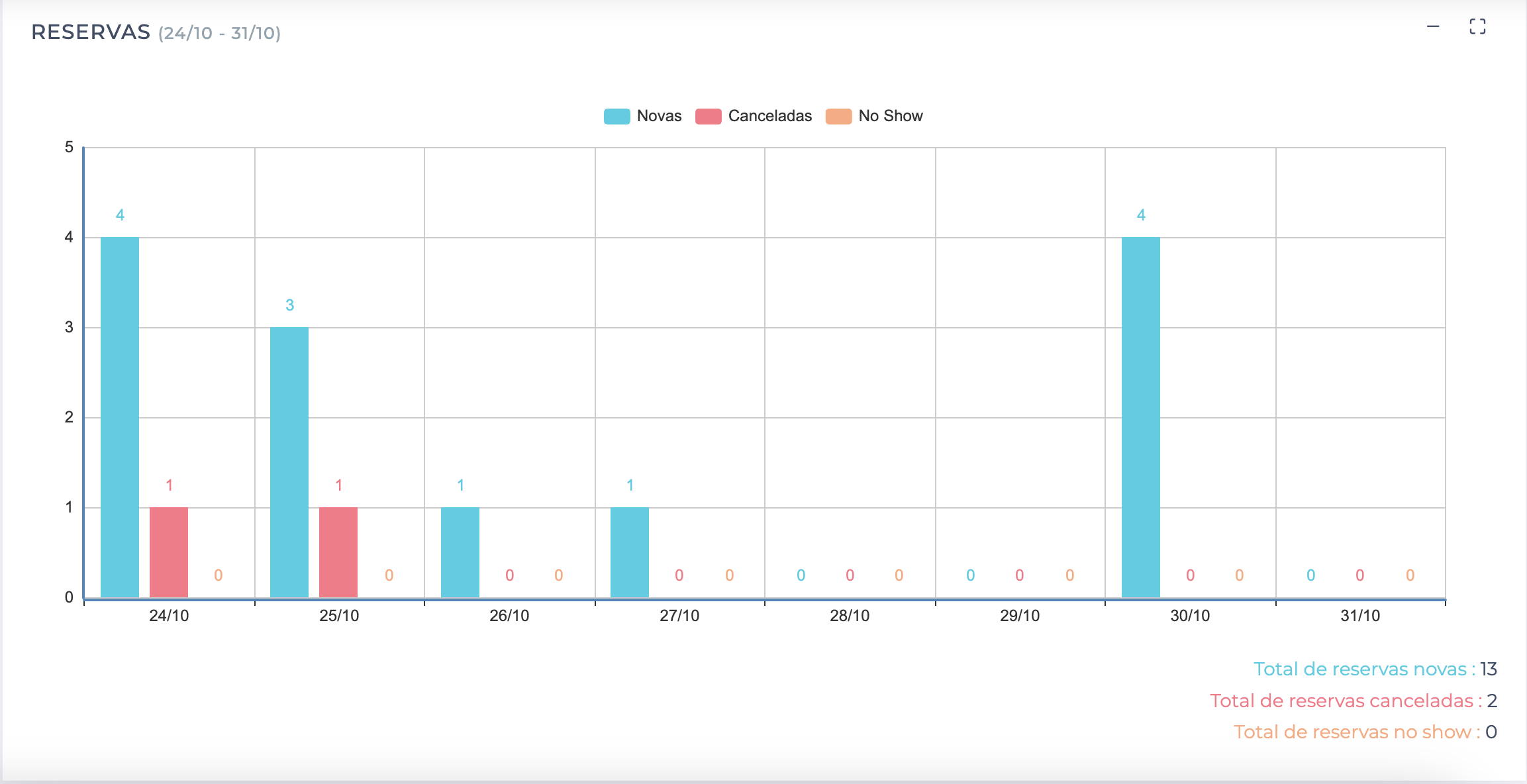Click the Novas bar for 25/10
This screenshot has width=1527, height=784.
point(289,462)
